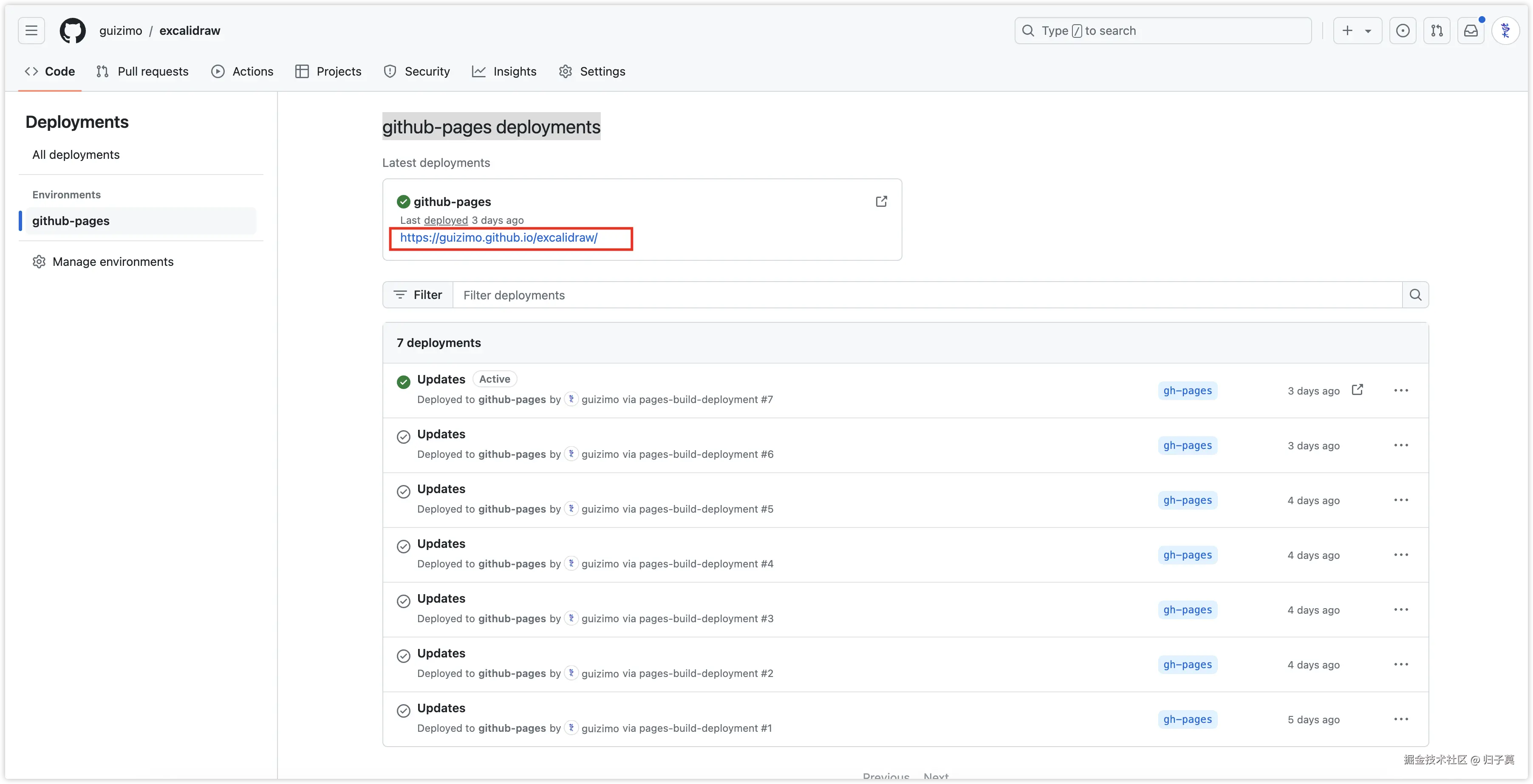
Task: Open the guizimo.github.io/excalidraw link
Action: tap(499, 238)
